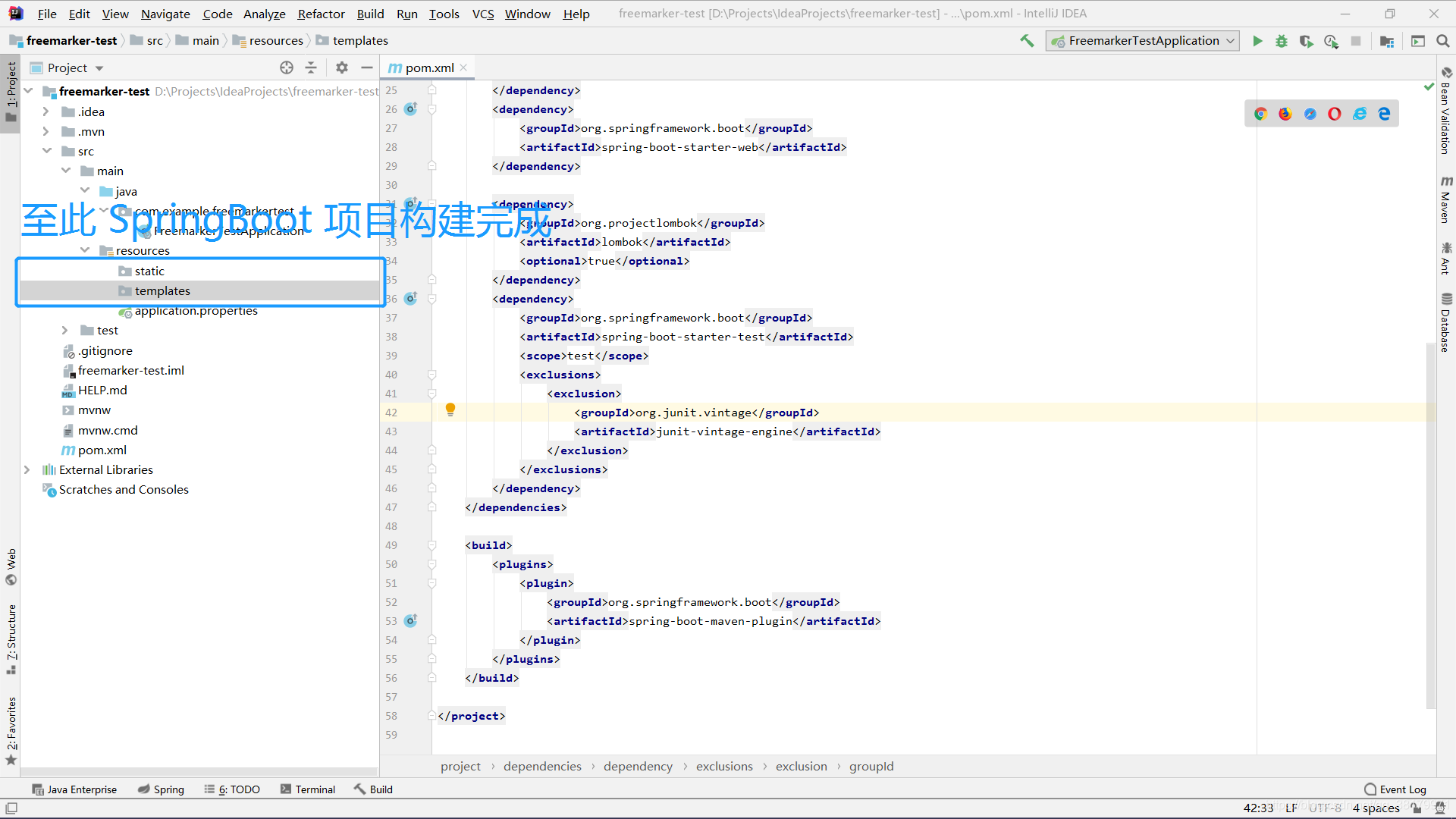Open the FreemarkerTestApplication run configuration dropdown
The width and height of the screenshot is (1456, 819).
[1228, 41]
